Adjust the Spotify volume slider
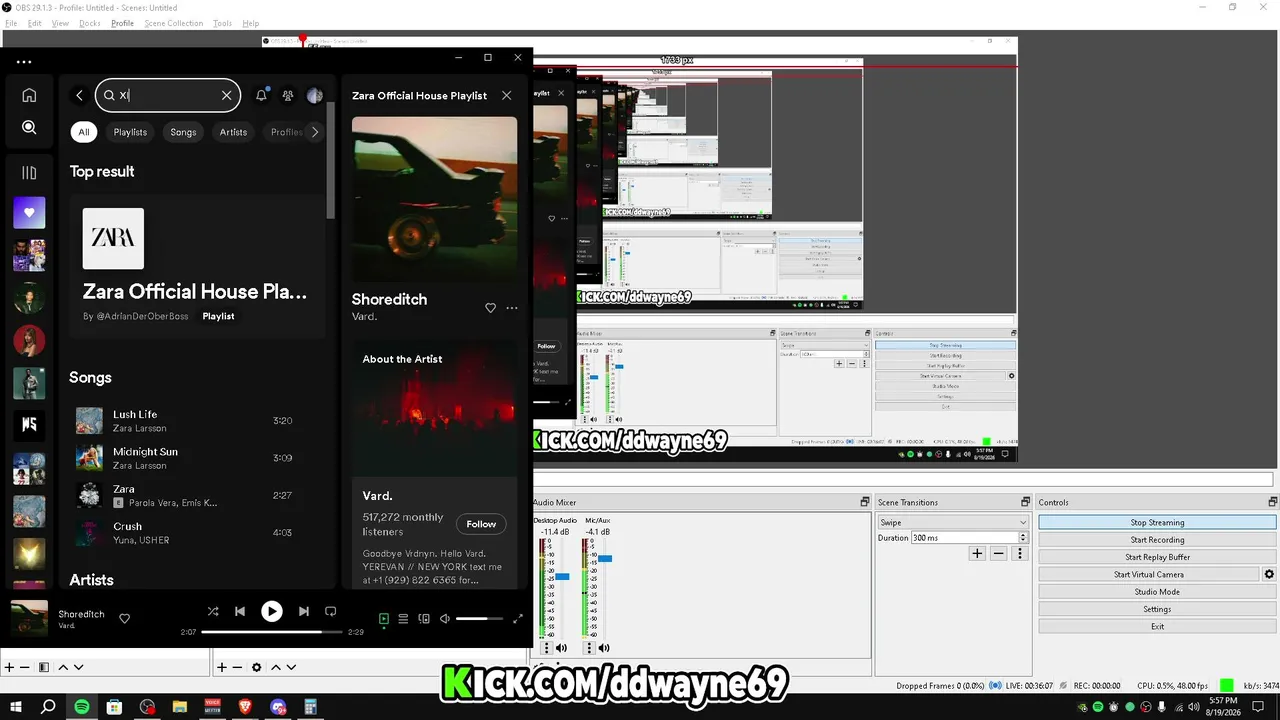The height and width of the screenshot is (720, 1280). coord(480,619)
